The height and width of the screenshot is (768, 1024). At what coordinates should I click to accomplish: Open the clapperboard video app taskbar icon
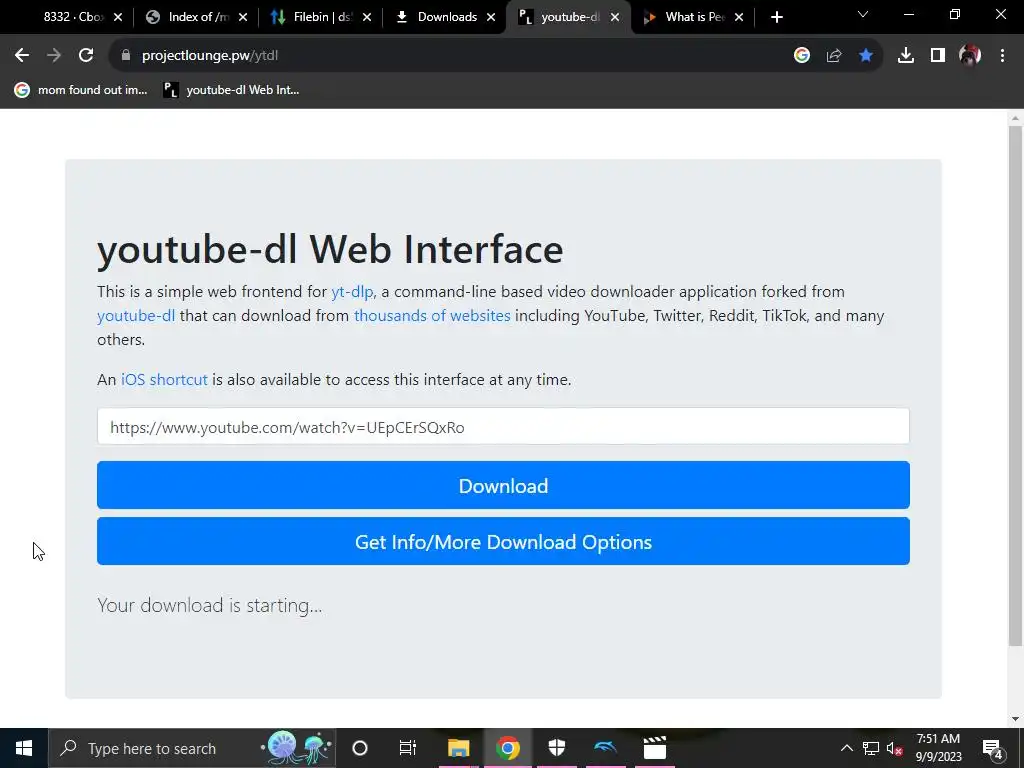click(x=654, y=748)
